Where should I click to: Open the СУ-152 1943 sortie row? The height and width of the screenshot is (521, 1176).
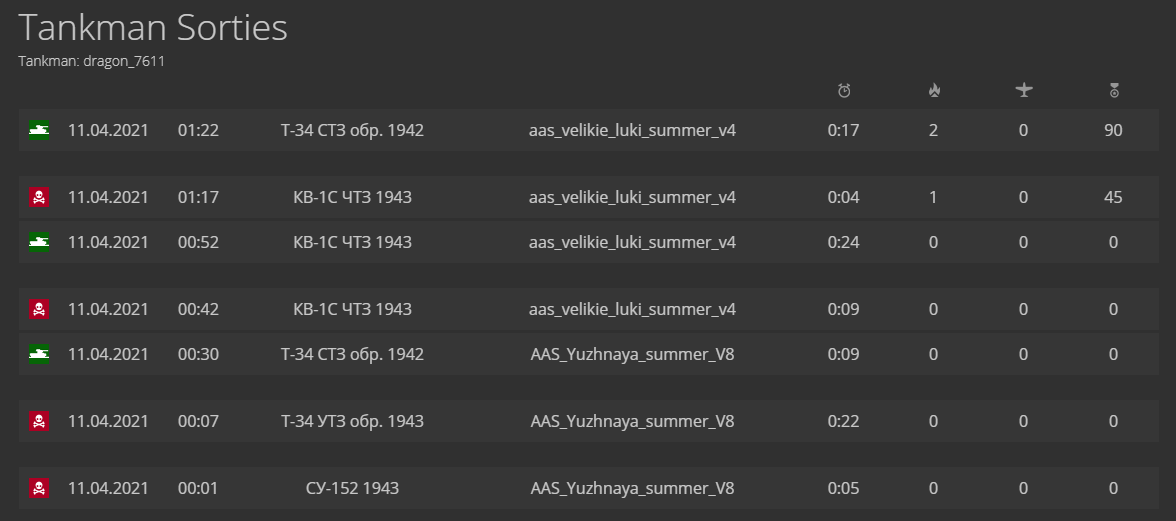[x=589, y=489]
